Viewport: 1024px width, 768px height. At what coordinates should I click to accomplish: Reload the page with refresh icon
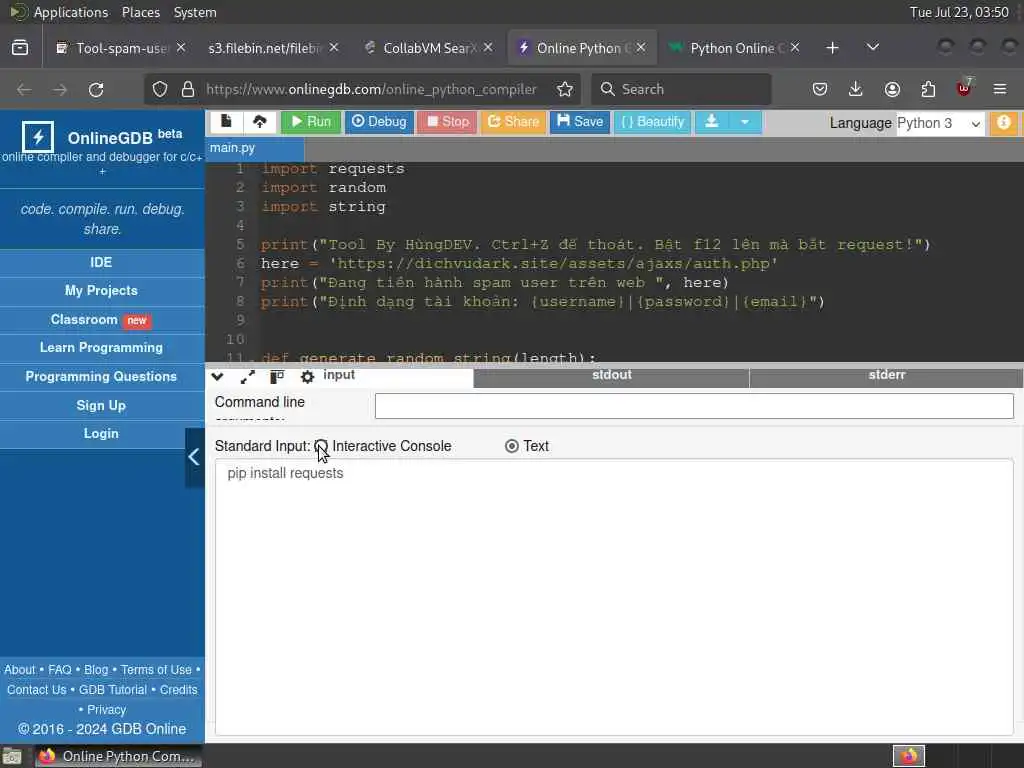[x=96, y=89]
